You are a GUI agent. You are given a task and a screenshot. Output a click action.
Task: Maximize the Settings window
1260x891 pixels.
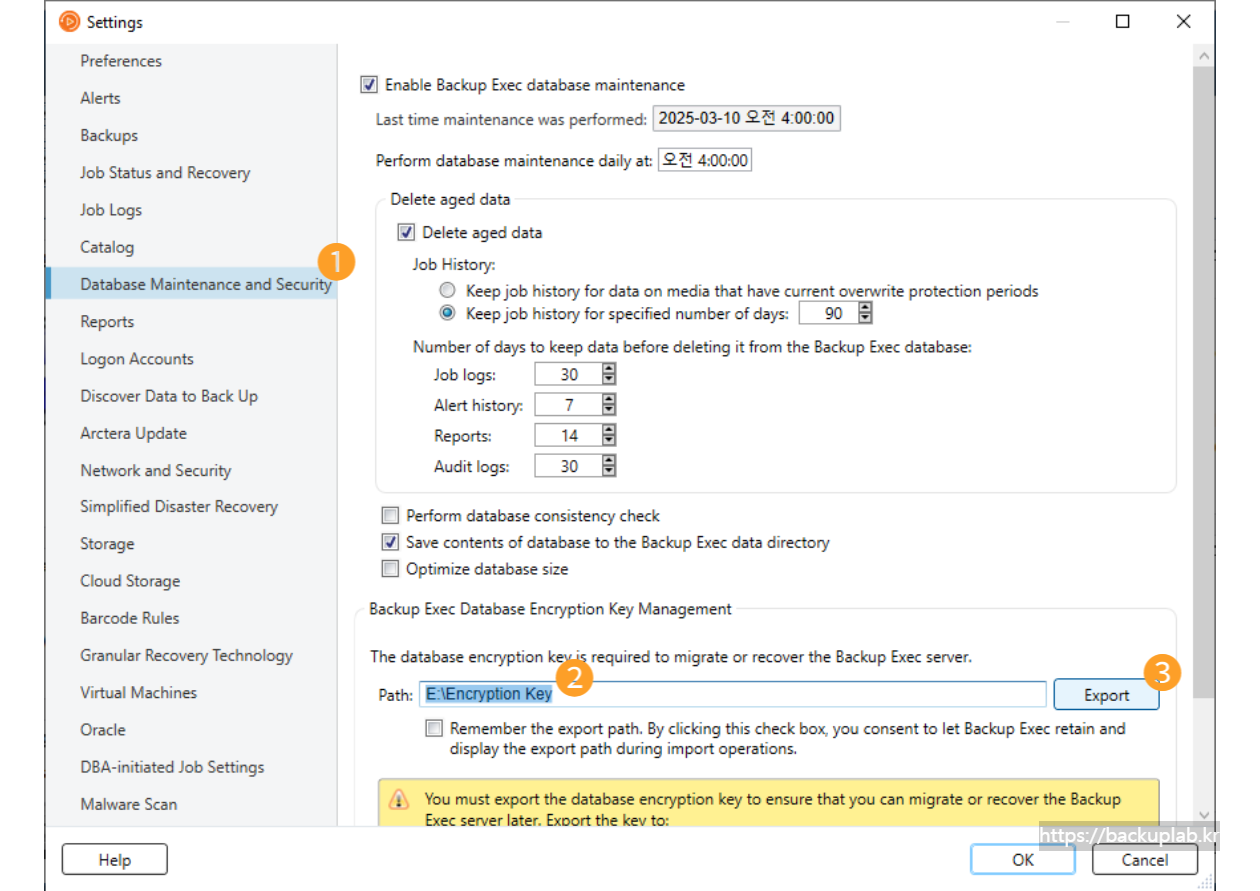(x=1123, y=21)
